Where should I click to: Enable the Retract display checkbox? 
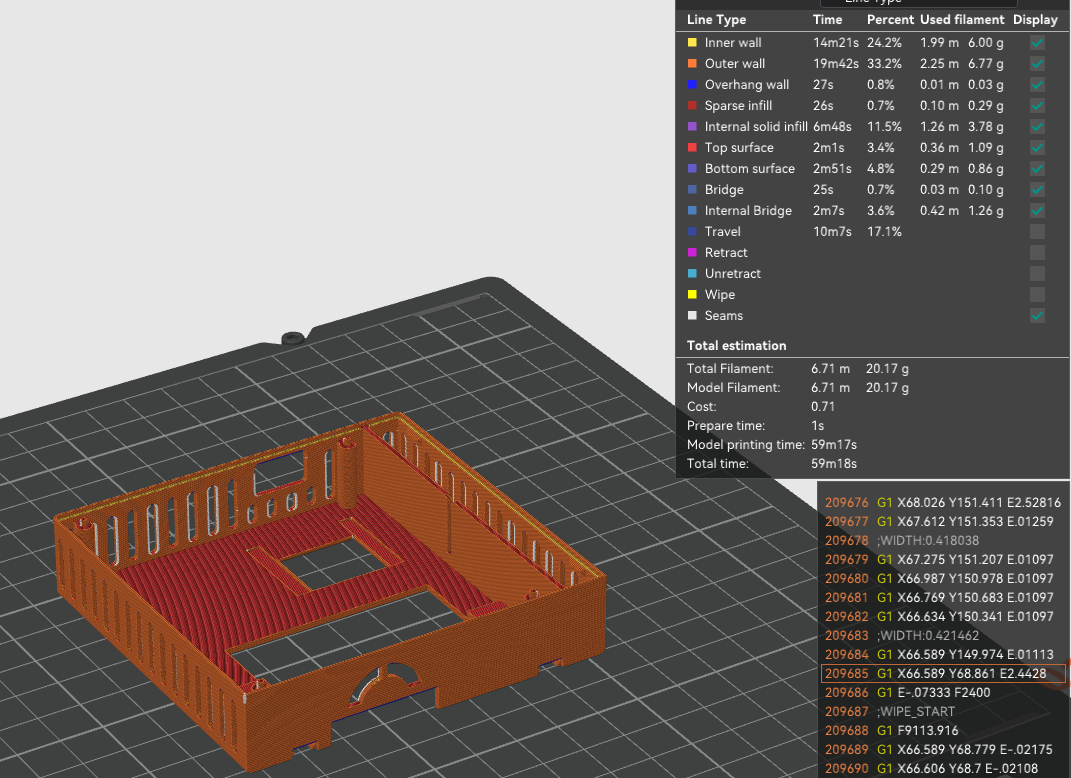coord(1037,253)
